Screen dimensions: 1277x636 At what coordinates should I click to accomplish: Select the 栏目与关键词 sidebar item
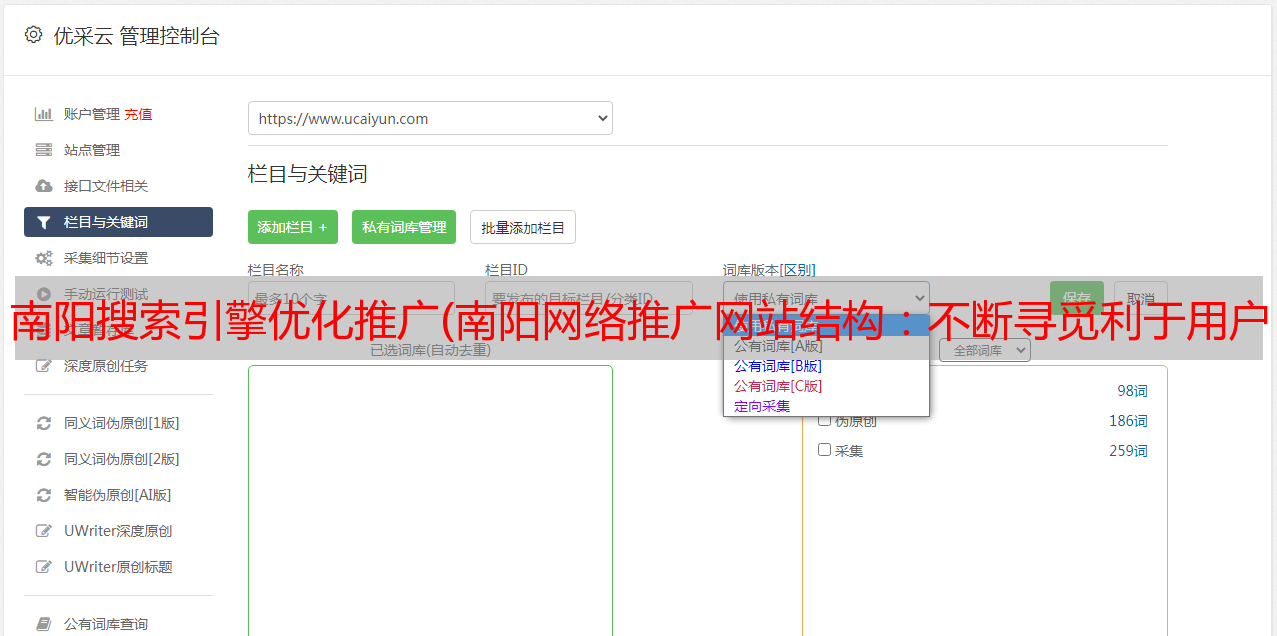(118, 222)
